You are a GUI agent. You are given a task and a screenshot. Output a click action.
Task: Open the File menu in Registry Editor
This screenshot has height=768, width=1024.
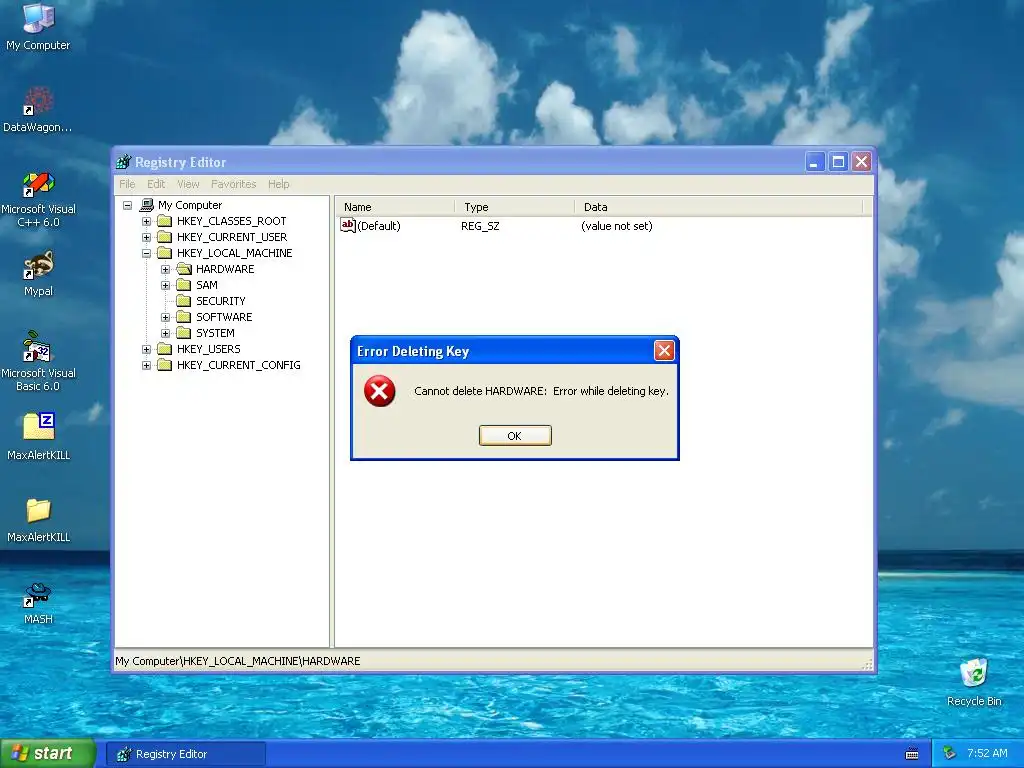(127, 184)
